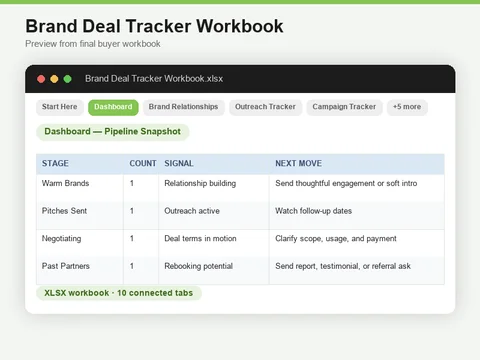
Task: Click the count cell in Negotiating row
Action: point(141,243)
